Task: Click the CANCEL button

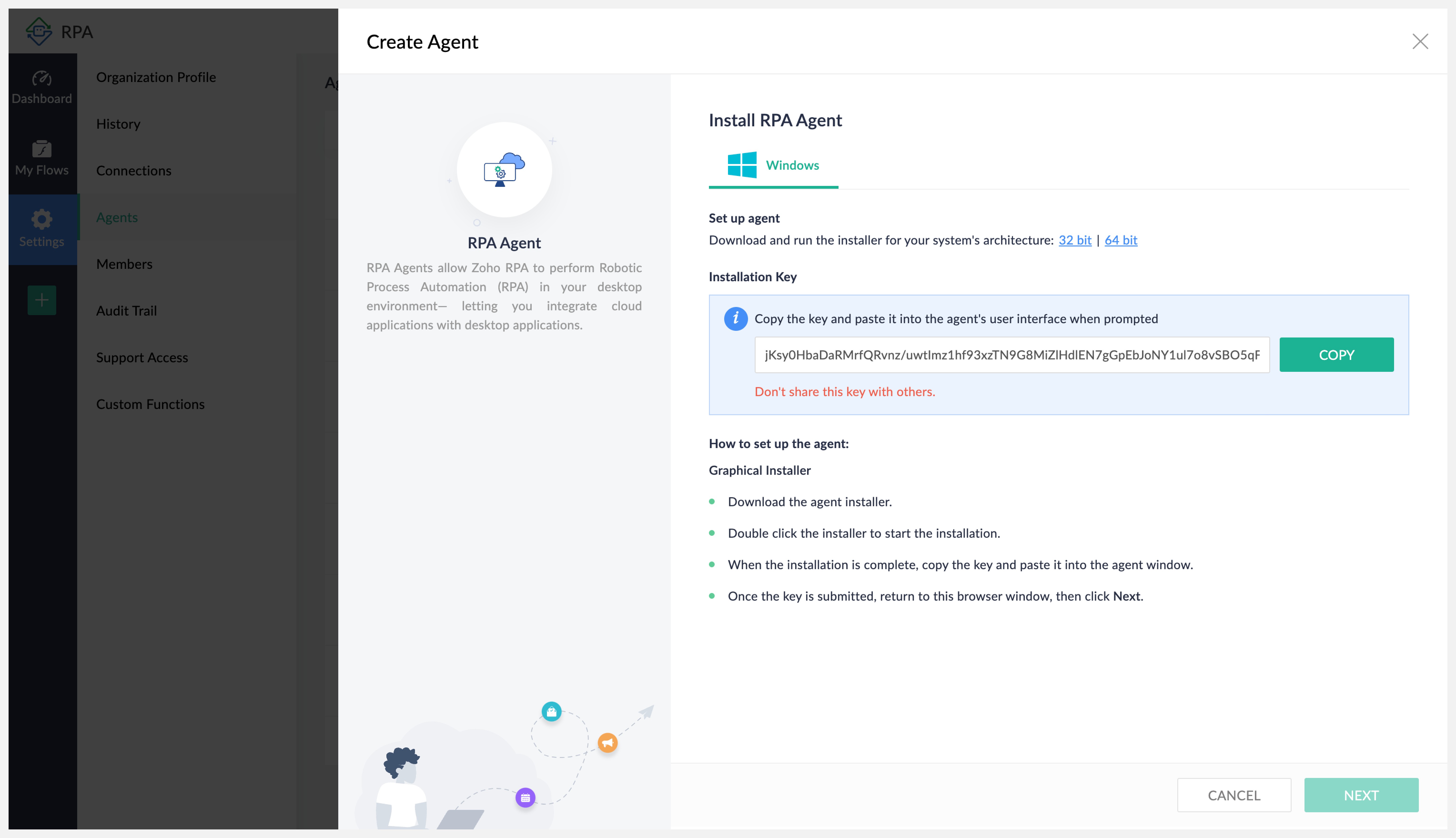Action: click(1234, 795)
